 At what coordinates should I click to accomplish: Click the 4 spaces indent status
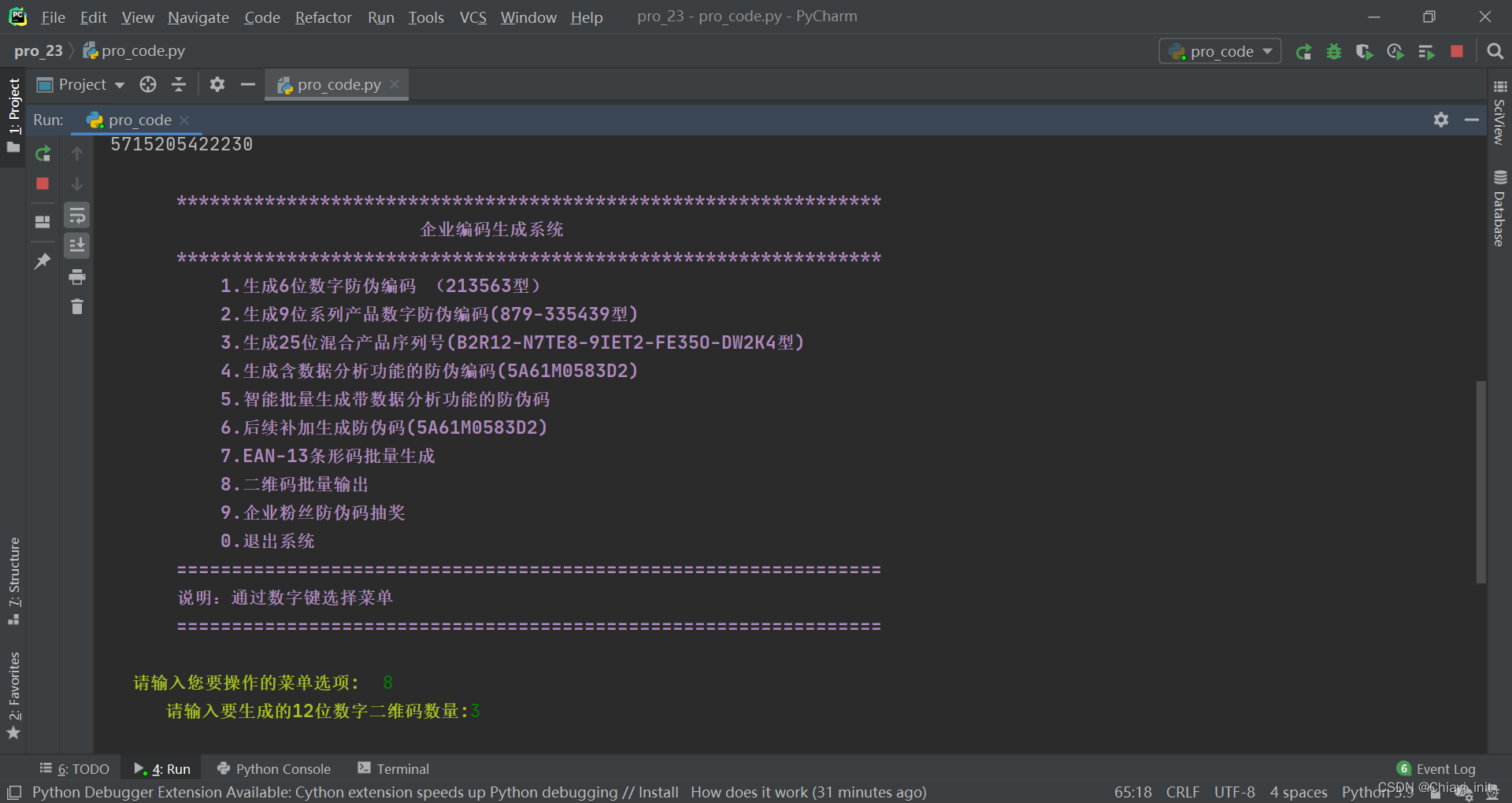(x=1299, y=792)
